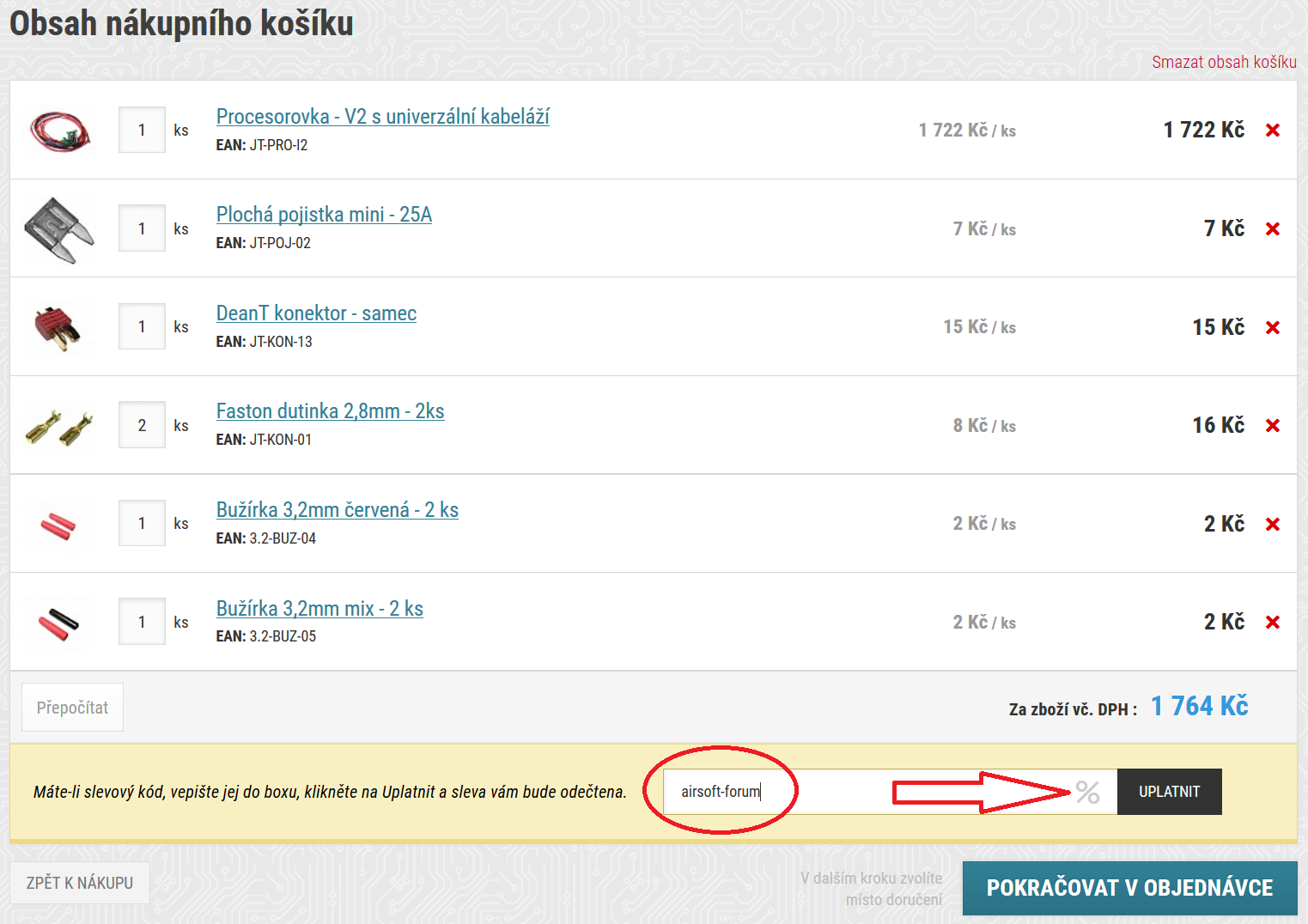
Task: Click unit price 8 Kč / ks
Action: [x=984, y=426]
